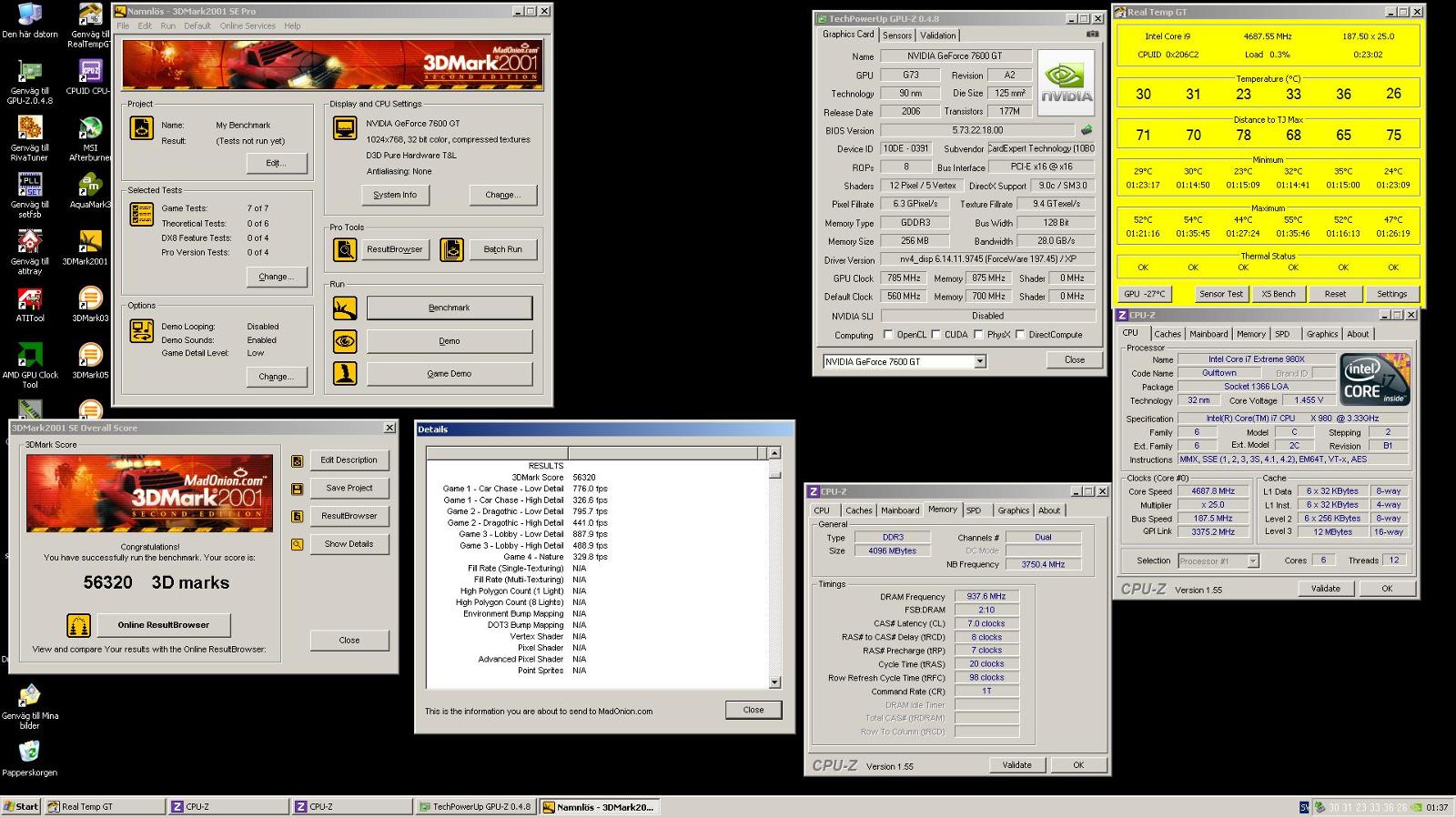The width and height of the screenshot is (1456, 818).
Task: Click the Change button in Options section
Action: pos(277,377)
